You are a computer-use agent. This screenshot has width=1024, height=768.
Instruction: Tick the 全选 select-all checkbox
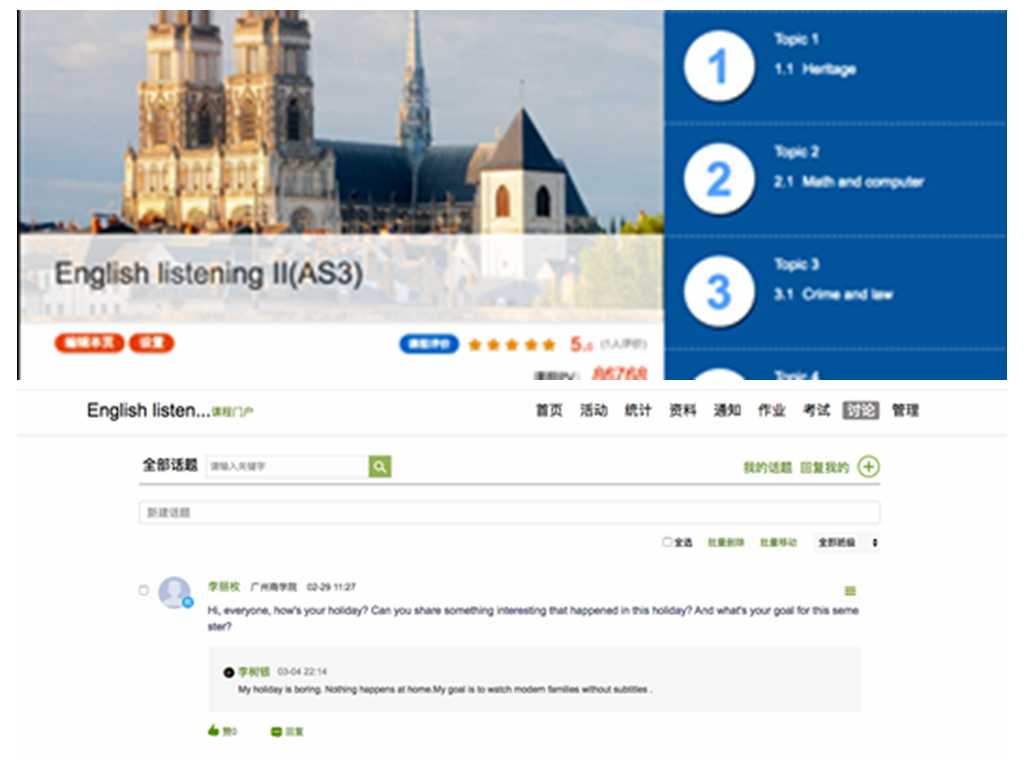click(x=667, y=542)
